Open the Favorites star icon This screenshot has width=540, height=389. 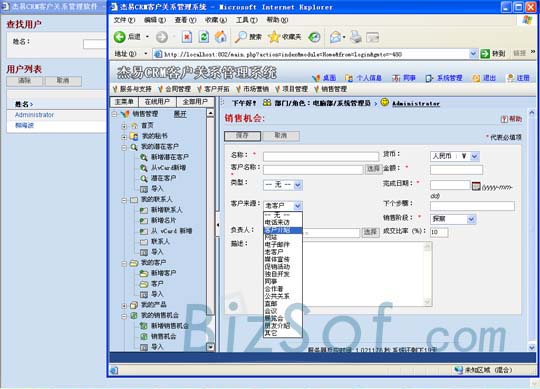coord(274,37)
